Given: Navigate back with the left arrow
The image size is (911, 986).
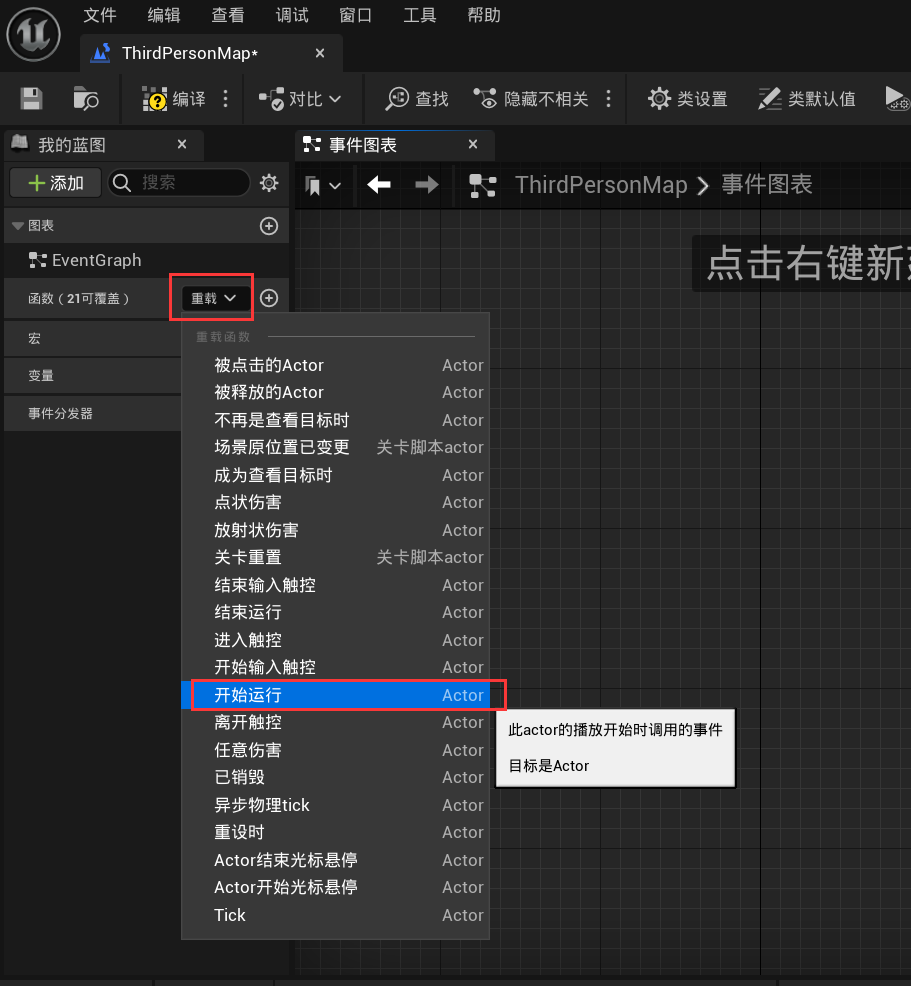Looking at the screenshot, I should click(x=378, y=185).
